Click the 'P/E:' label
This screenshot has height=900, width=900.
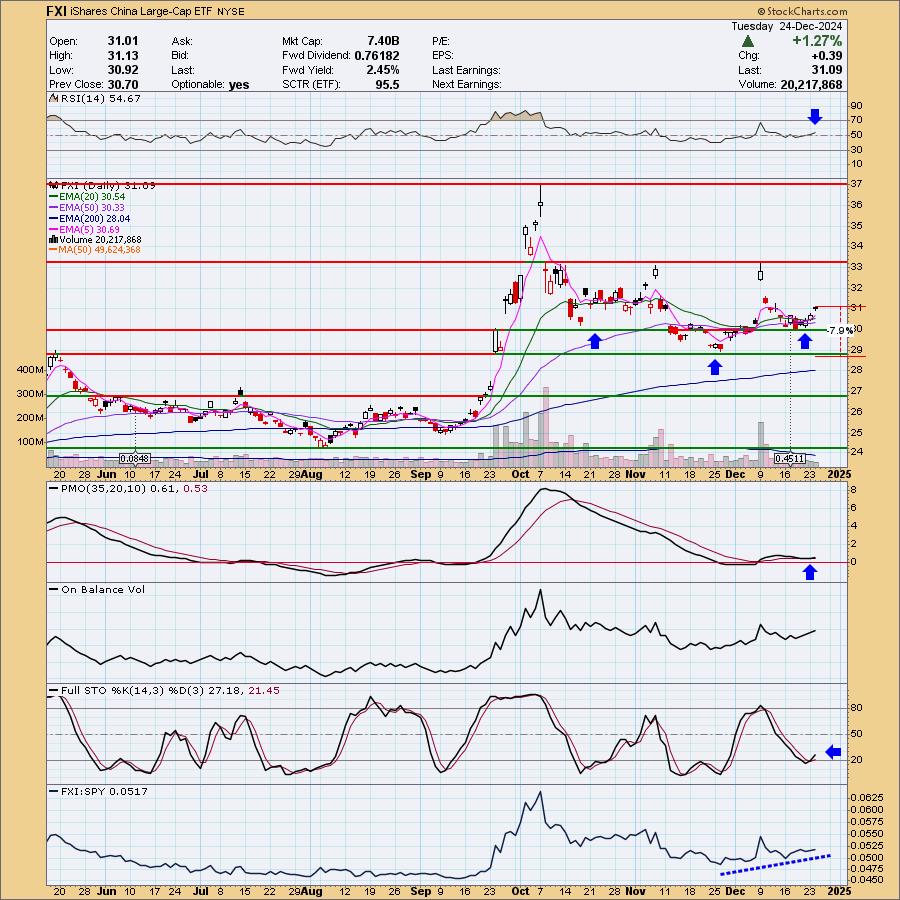[441, 41]
